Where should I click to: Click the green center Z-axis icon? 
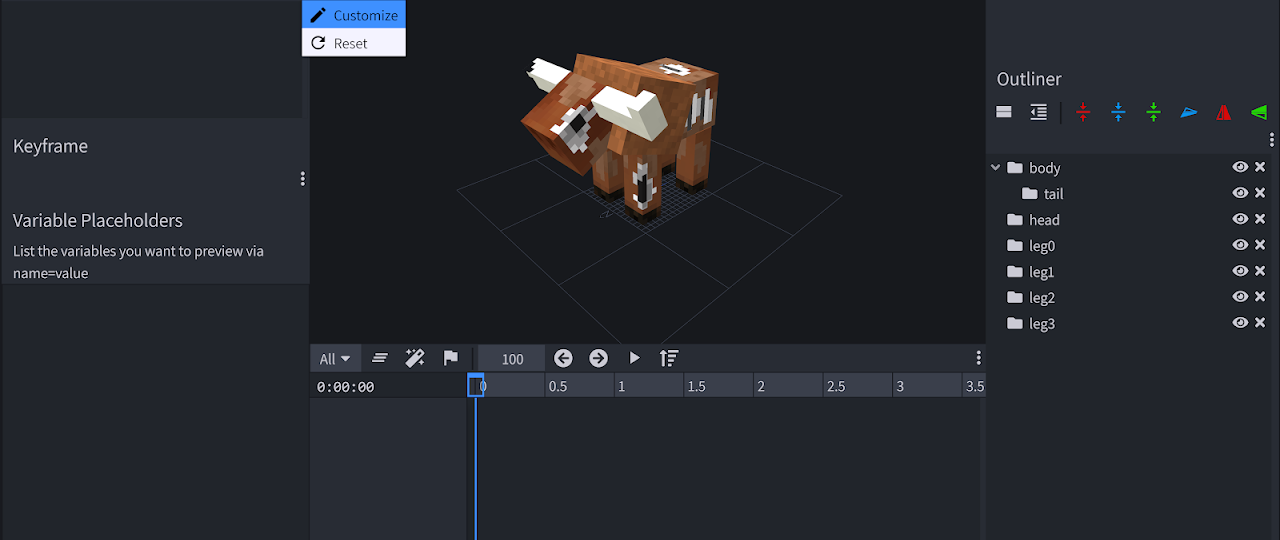(1153, 113)
